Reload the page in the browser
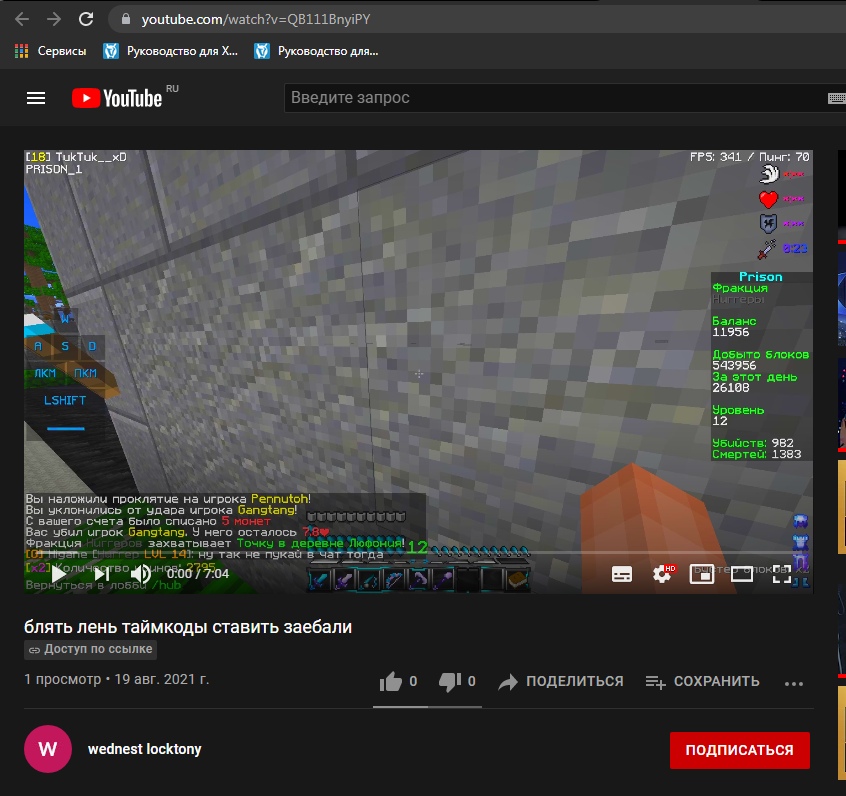The height and width of the screenshot is (796, 846). point(86,19)
